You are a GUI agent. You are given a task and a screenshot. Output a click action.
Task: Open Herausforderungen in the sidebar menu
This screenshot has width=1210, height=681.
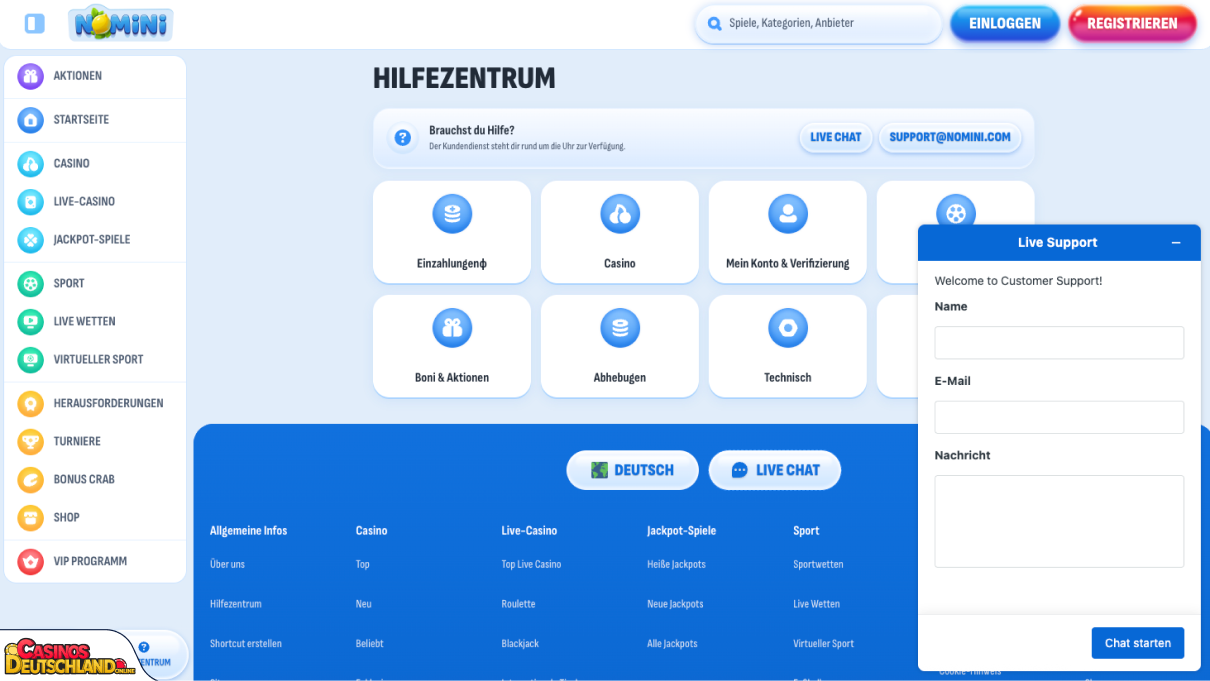click(108, 404)
